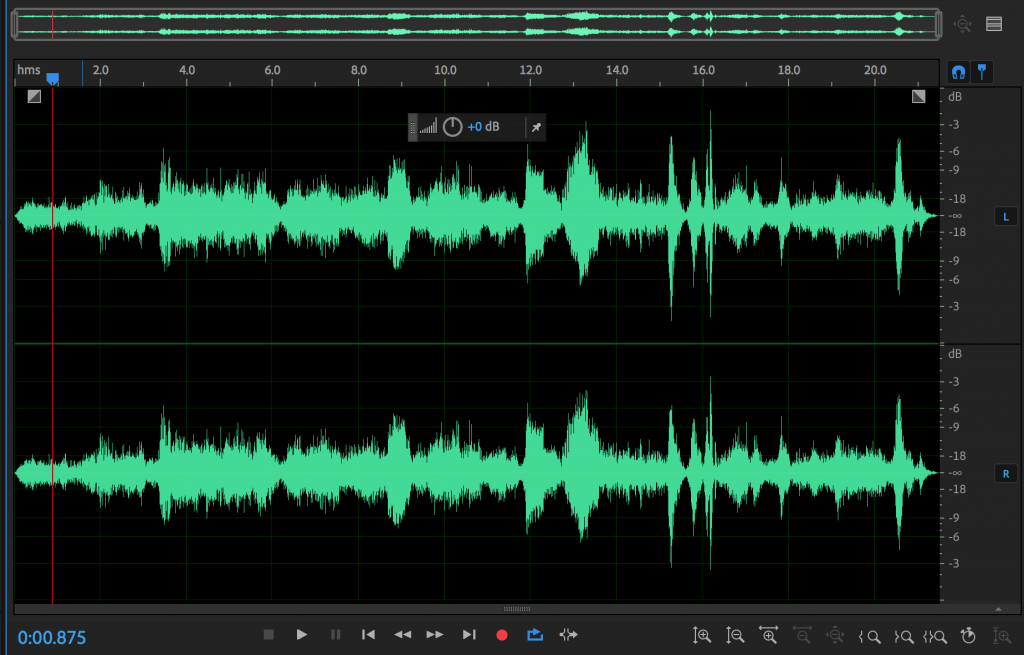The height and width of the screenshot is (655, 1024).
Task: Zoom to the selection in point
Action: 869,635
